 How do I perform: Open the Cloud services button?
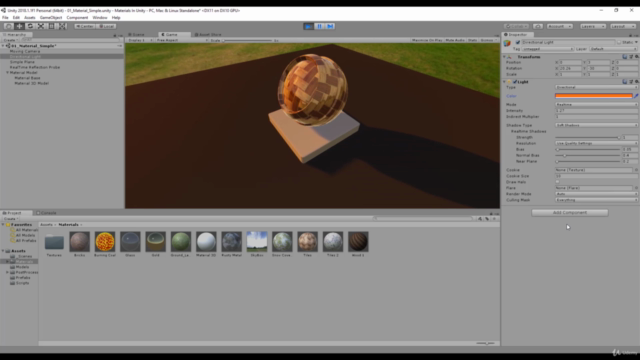click(x=538, y=26)
